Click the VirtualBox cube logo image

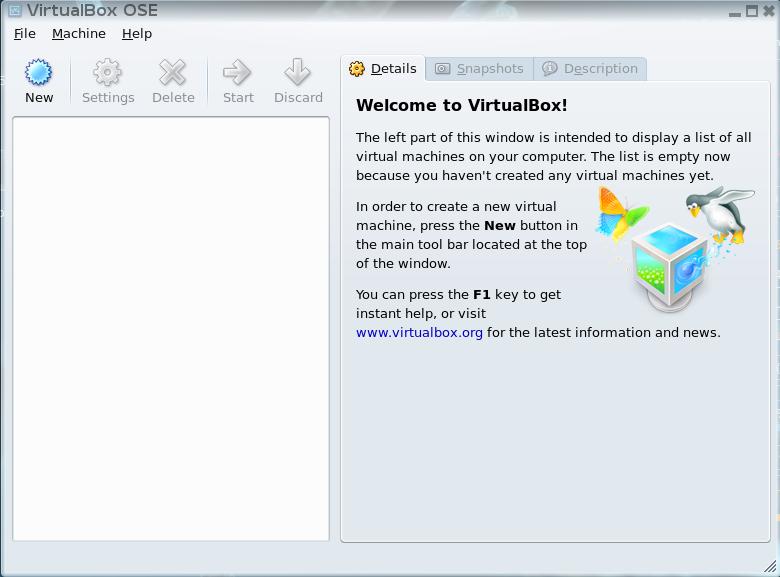click(x=669, y=267)
